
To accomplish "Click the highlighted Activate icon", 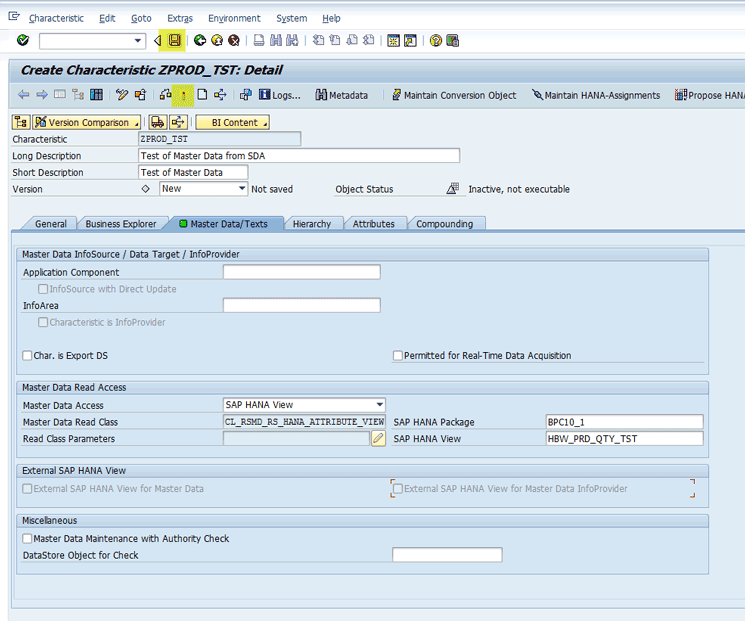I will [x=183, y=95].
